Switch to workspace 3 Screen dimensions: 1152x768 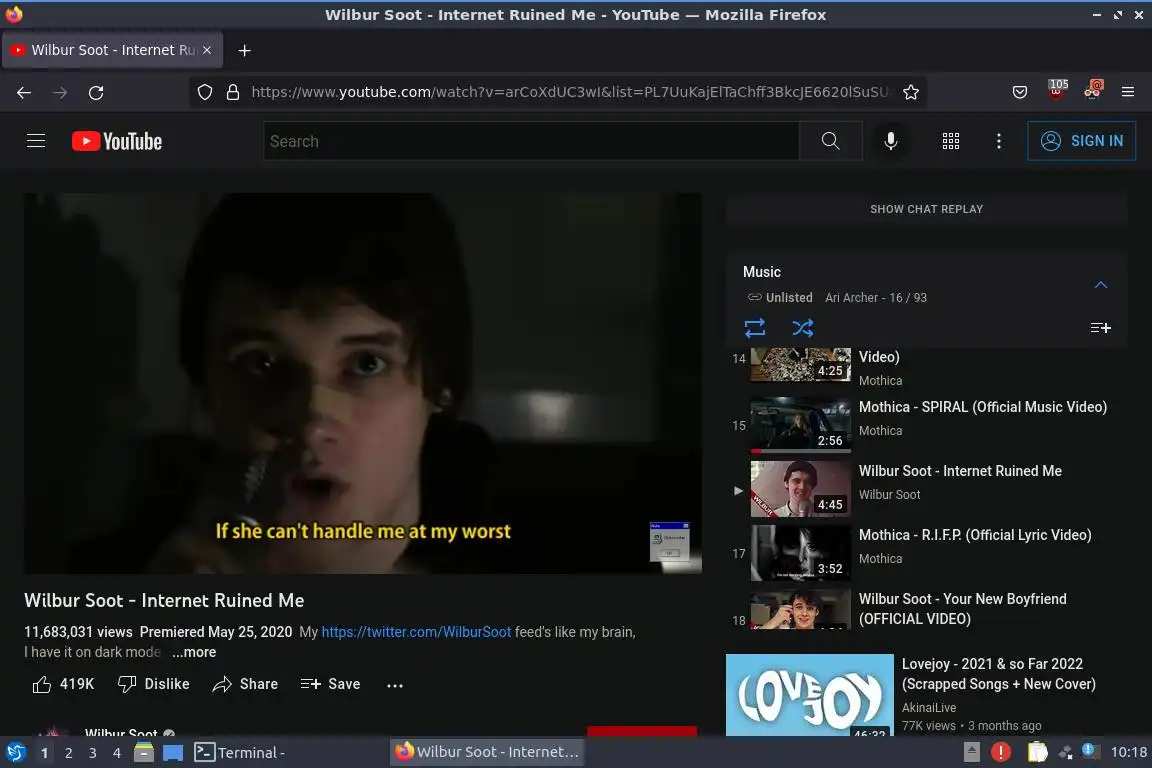[x=93, y=753]
